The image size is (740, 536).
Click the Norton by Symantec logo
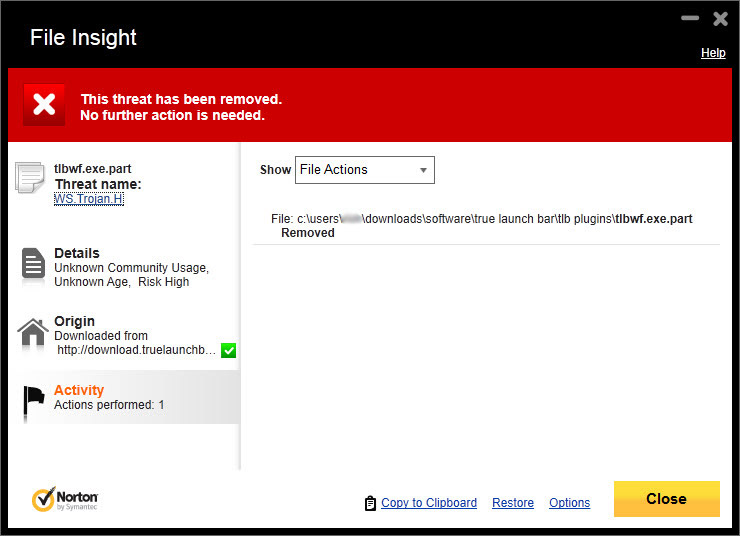tap(65, 499)
